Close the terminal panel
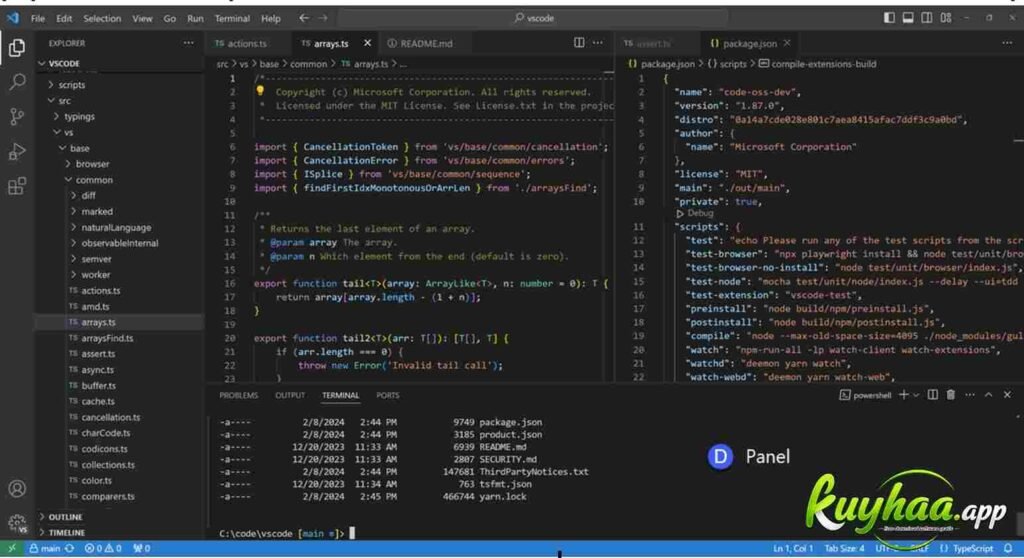The height and width of the screenshot is (558, 1024). pyautogui.click(x=1007, y=395)
